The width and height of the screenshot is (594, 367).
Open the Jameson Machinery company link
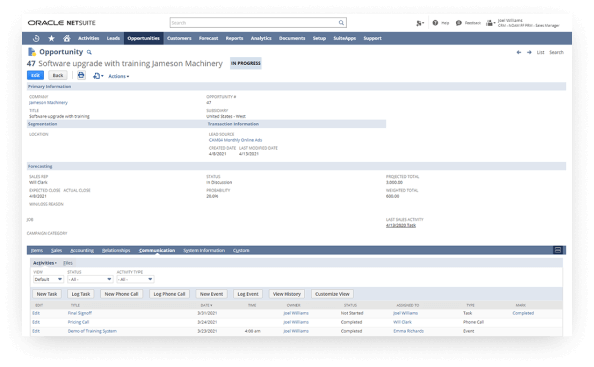[x=48, y=103]
